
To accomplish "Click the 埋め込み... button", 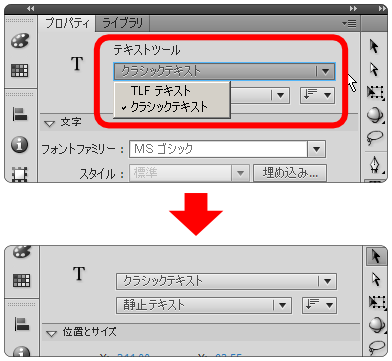I will click(290, 173).
